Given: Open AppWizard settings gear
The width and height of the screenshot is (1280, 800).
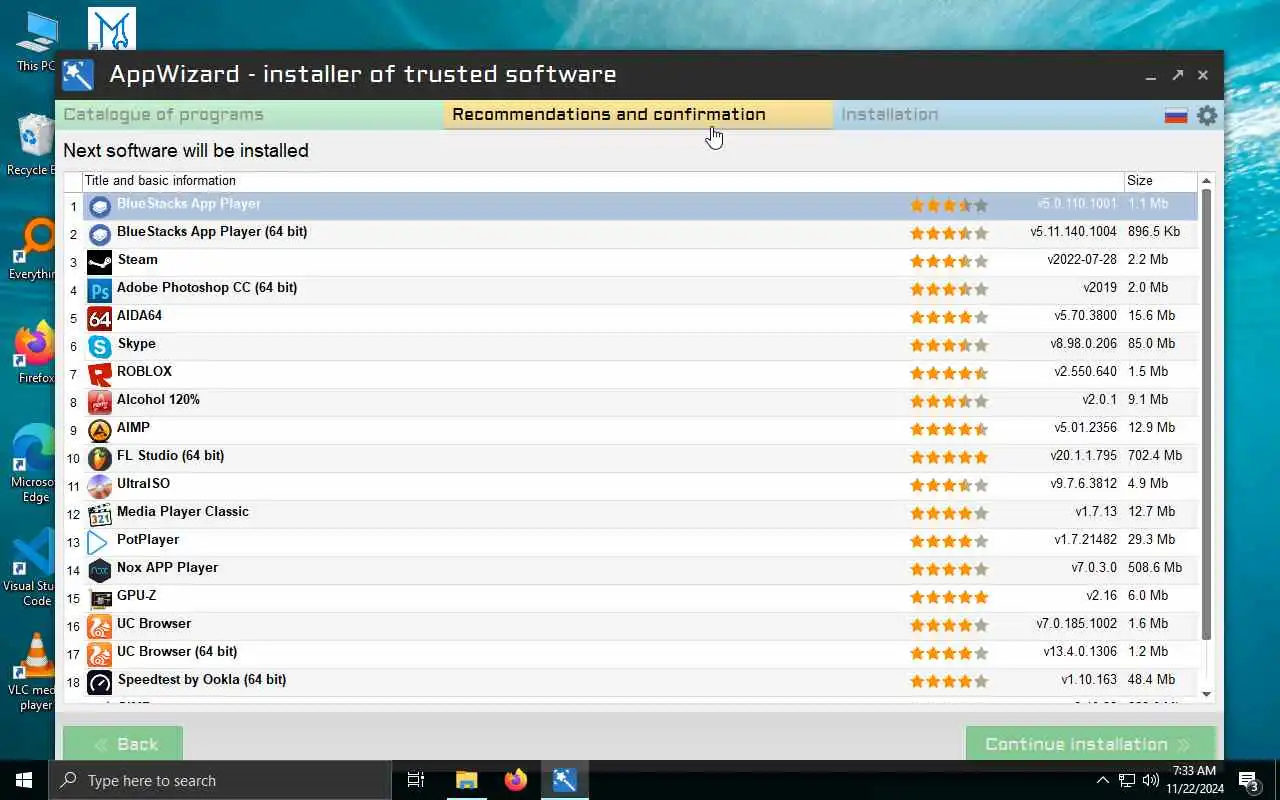Looking at the screenshot, I should (x=1207, y=115).
